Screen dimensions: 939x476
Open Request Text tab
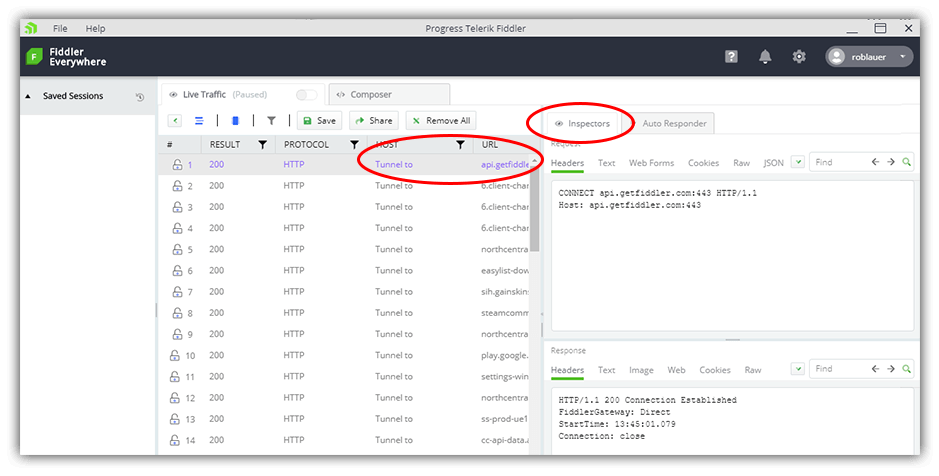(x=606, y=163)
